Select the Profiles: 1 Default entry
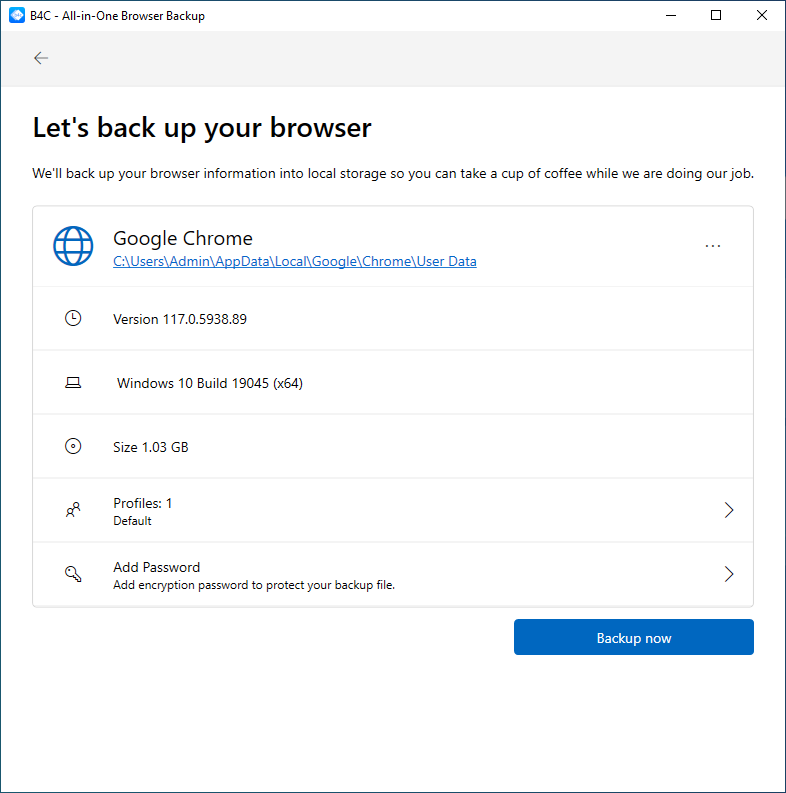 pyautogui.click(x=393, y=510)
